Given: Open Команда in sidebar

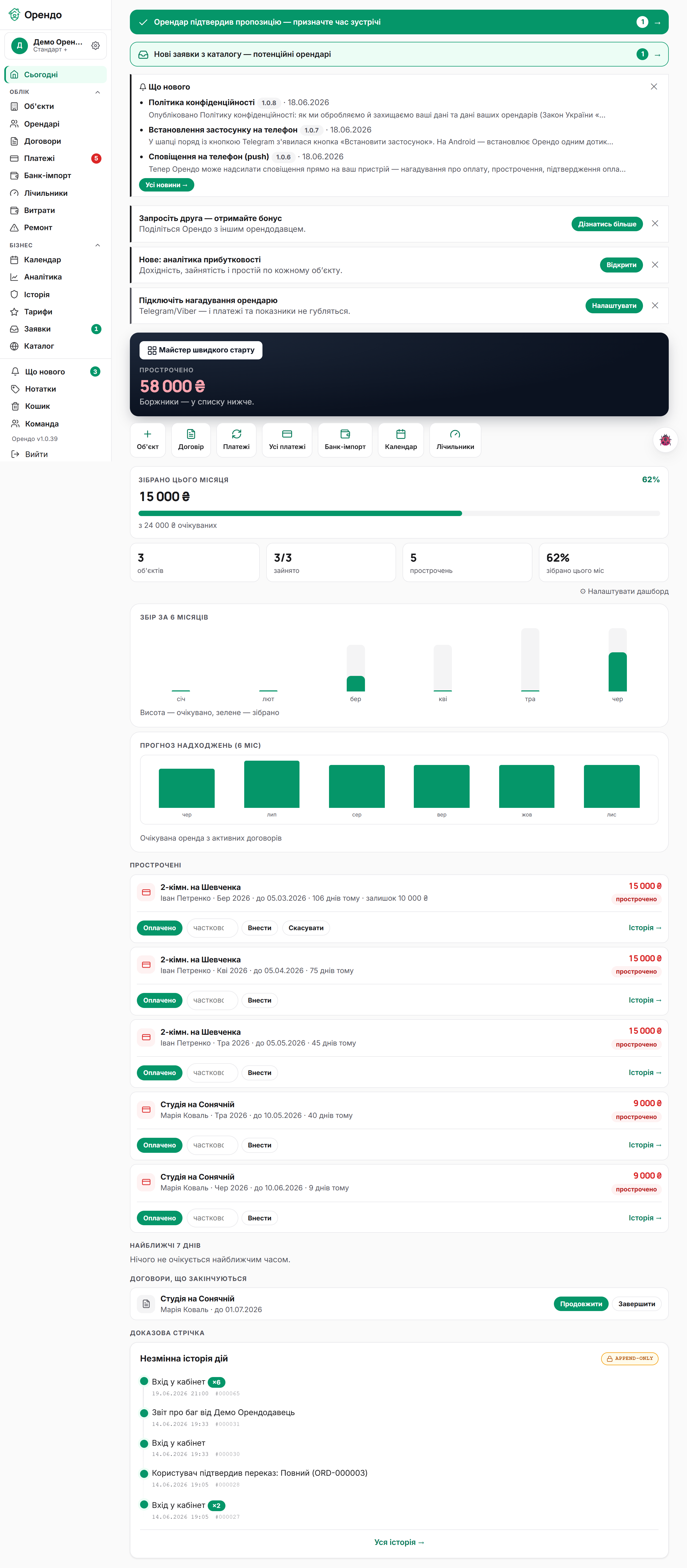Looking at the screenshot, I should (x=56, y=424).
